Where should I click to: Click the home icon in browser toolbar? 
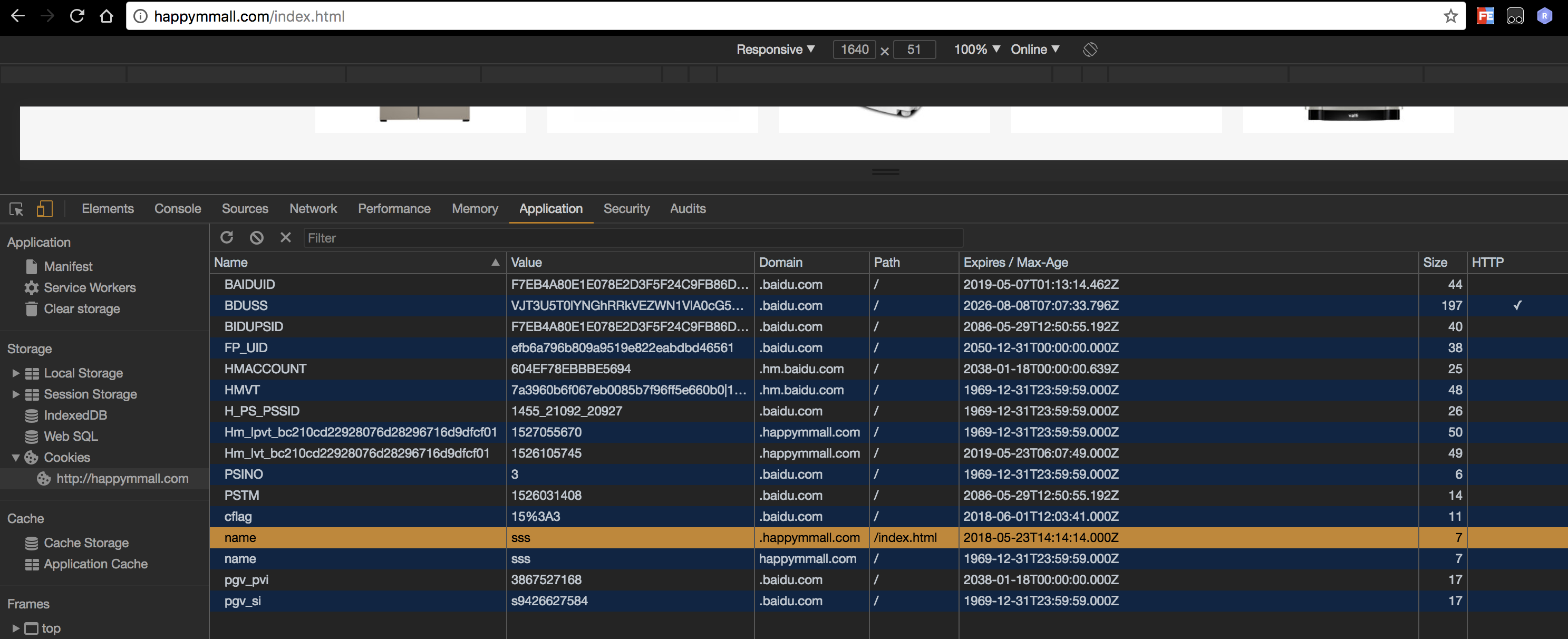[x=107, y=16]
